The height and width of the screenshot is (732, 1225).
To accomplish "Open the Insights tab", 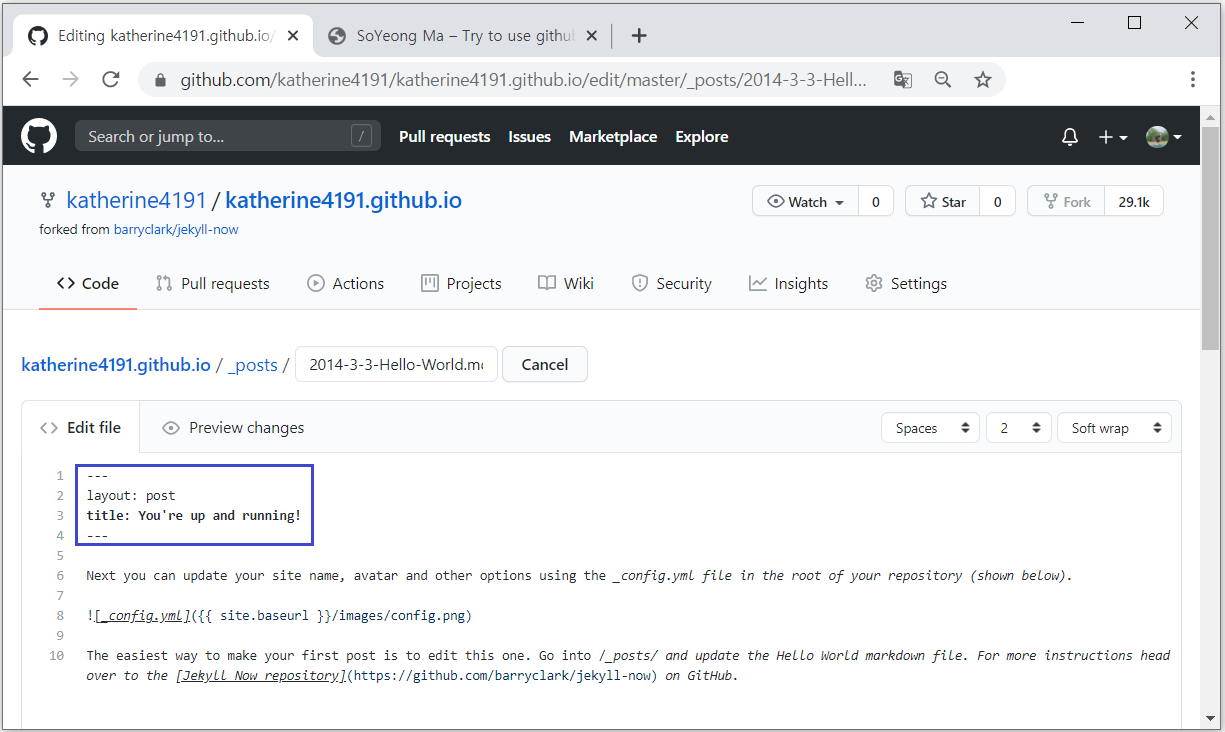I will point(788,283).
